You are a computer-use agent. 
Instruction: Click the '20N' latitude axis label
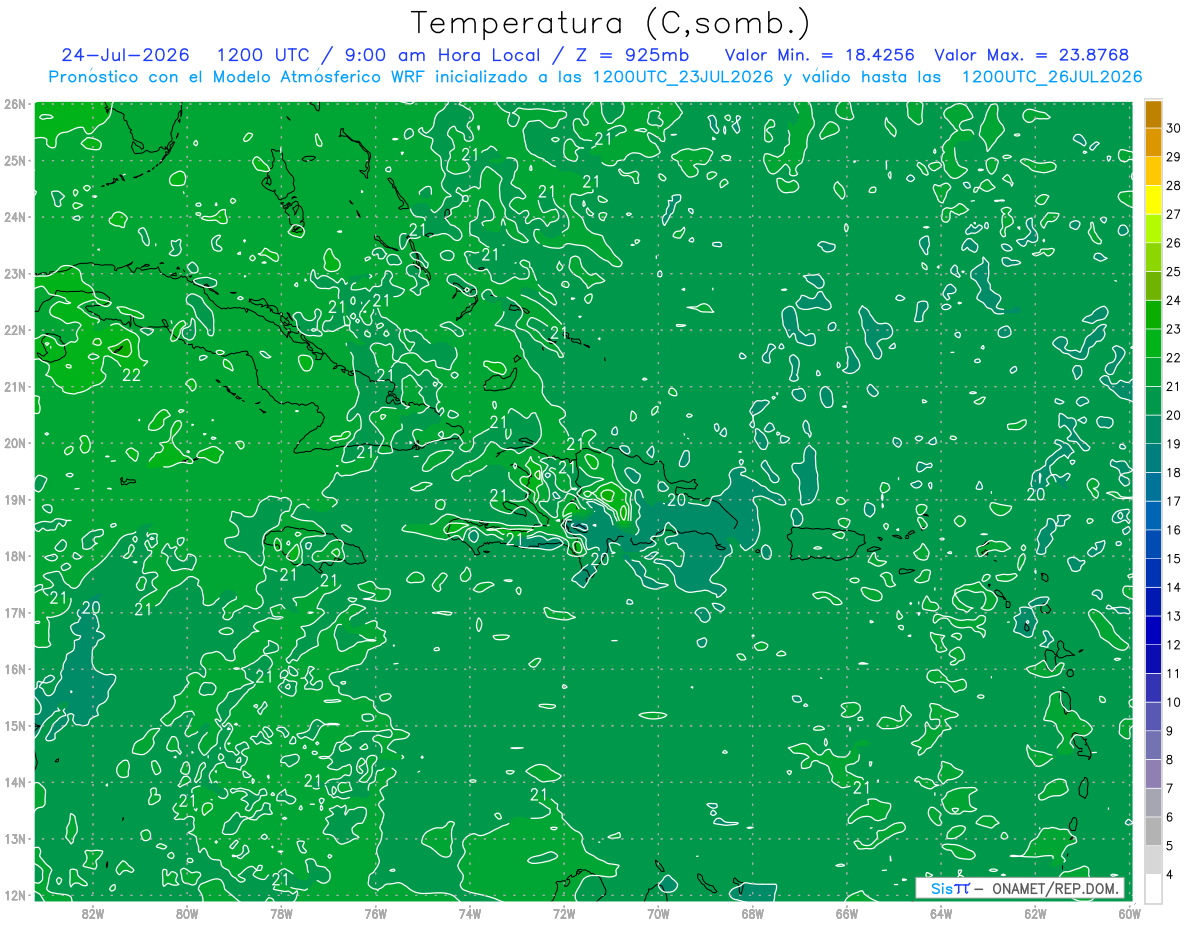coord(14,443)
